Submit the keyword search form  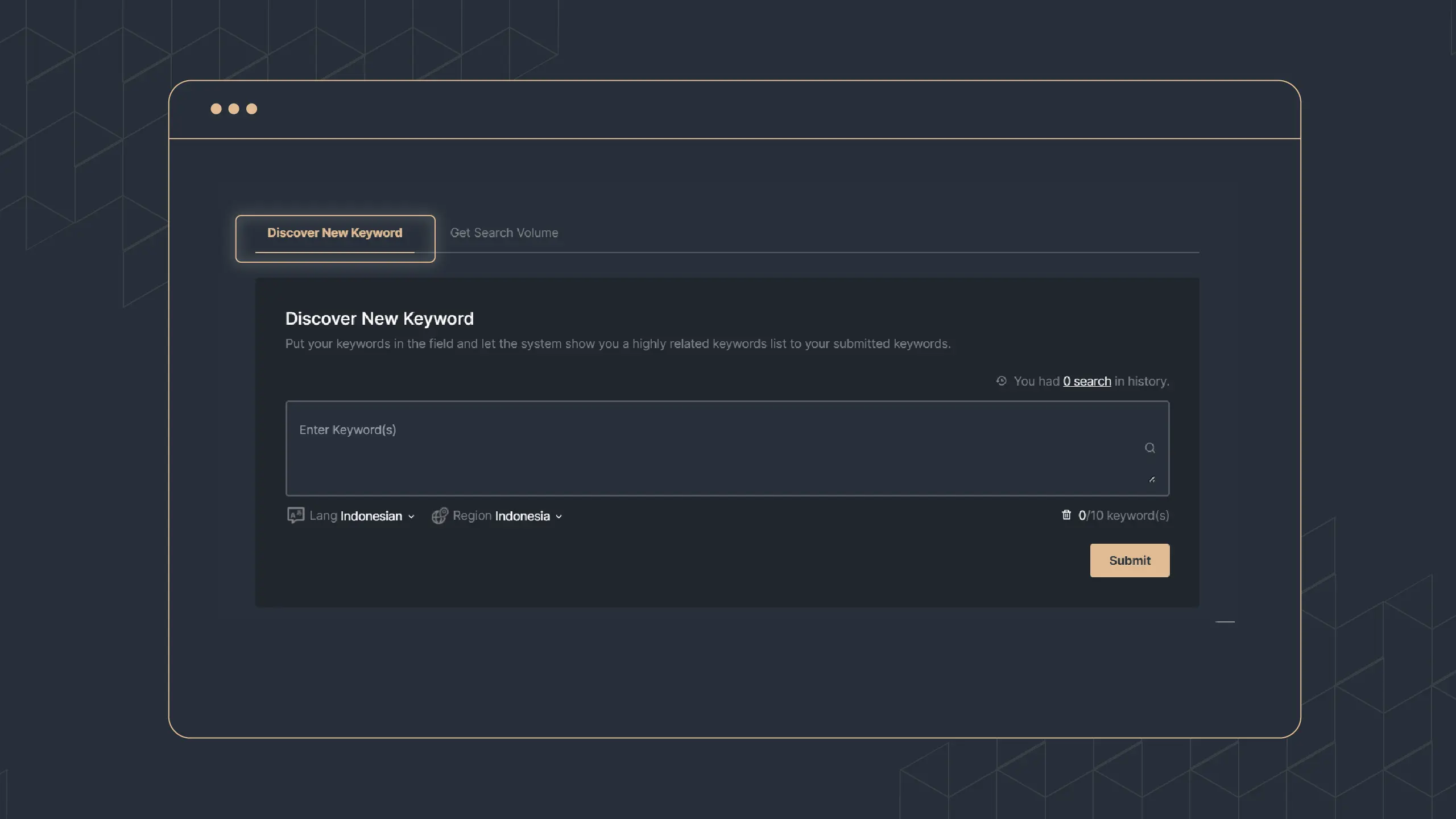(1129, 560)
